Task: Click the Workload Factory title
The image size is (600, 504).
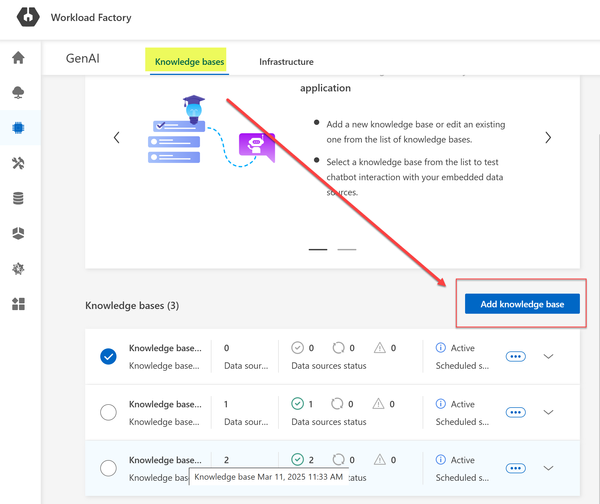Action: coord(91,18)
